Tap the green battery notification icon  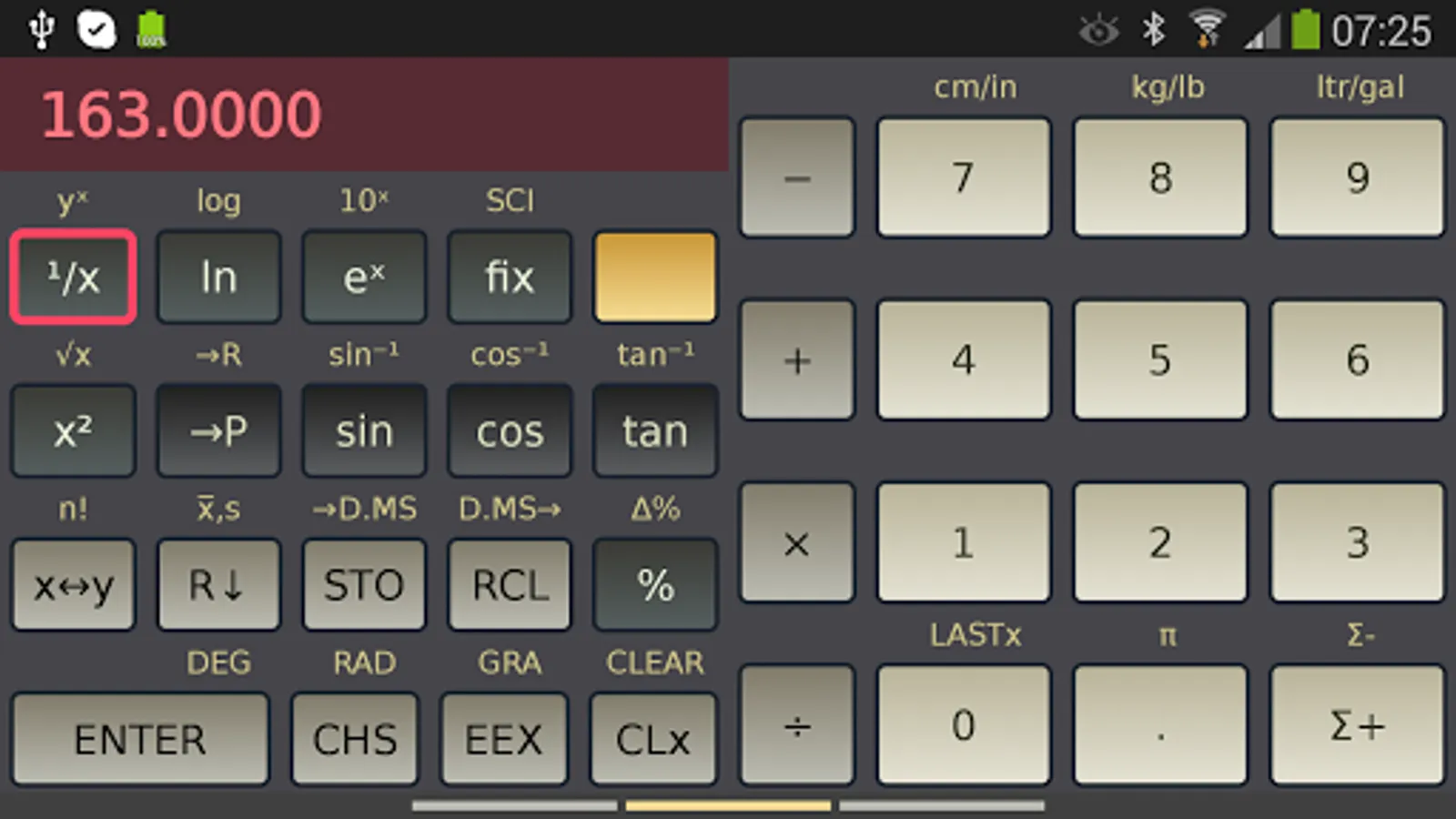coord(151,29)
